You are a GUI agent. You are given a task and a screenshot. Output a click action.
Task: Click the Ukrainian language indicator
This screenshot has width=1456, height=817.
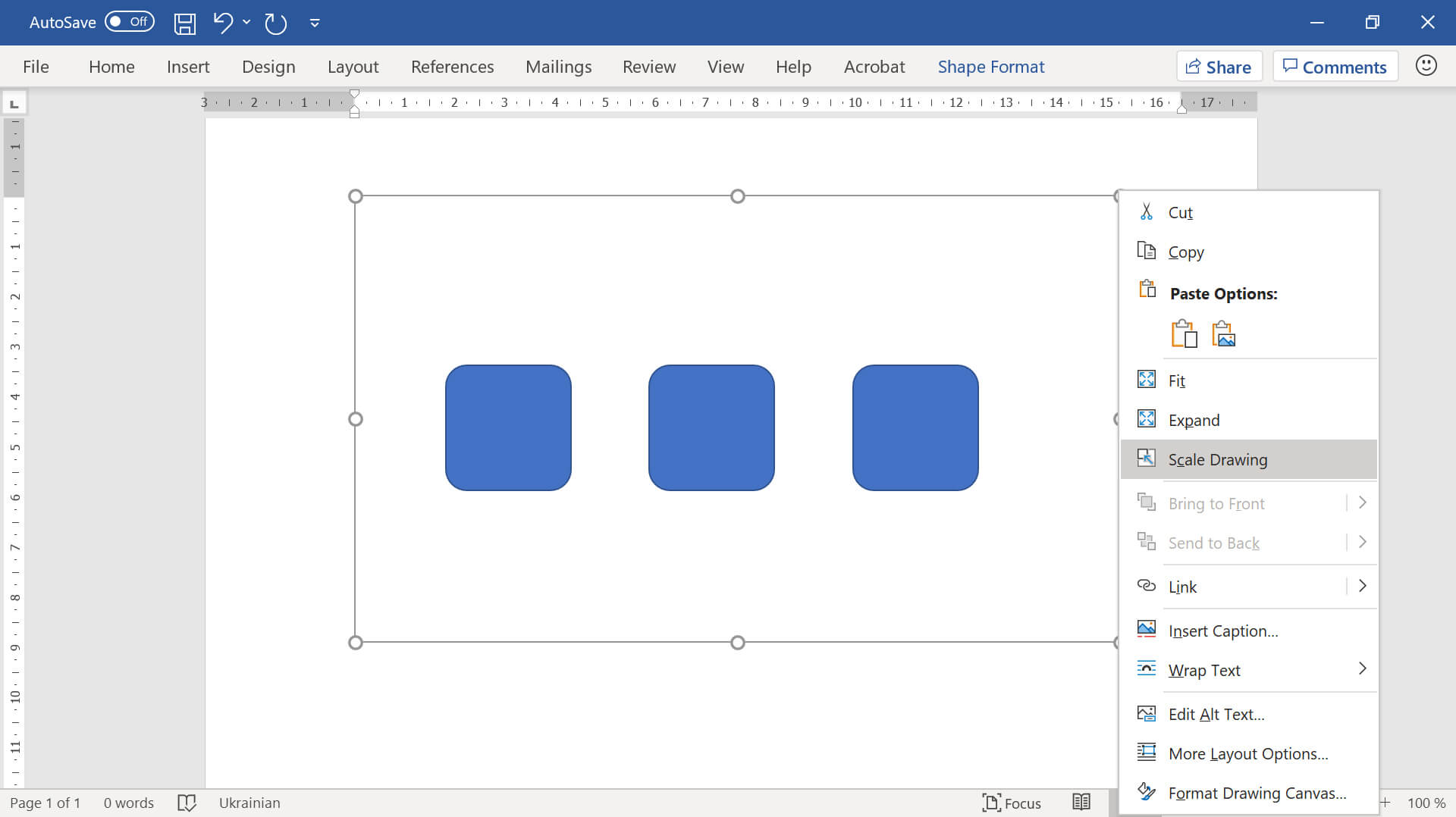(249, 803)
